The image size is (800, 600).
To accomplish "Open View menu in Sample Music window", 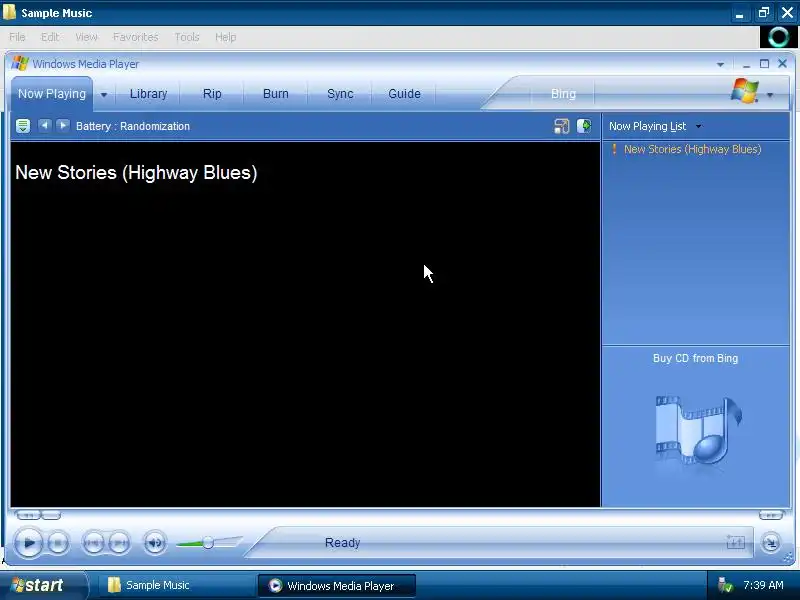I will point(86,37).
